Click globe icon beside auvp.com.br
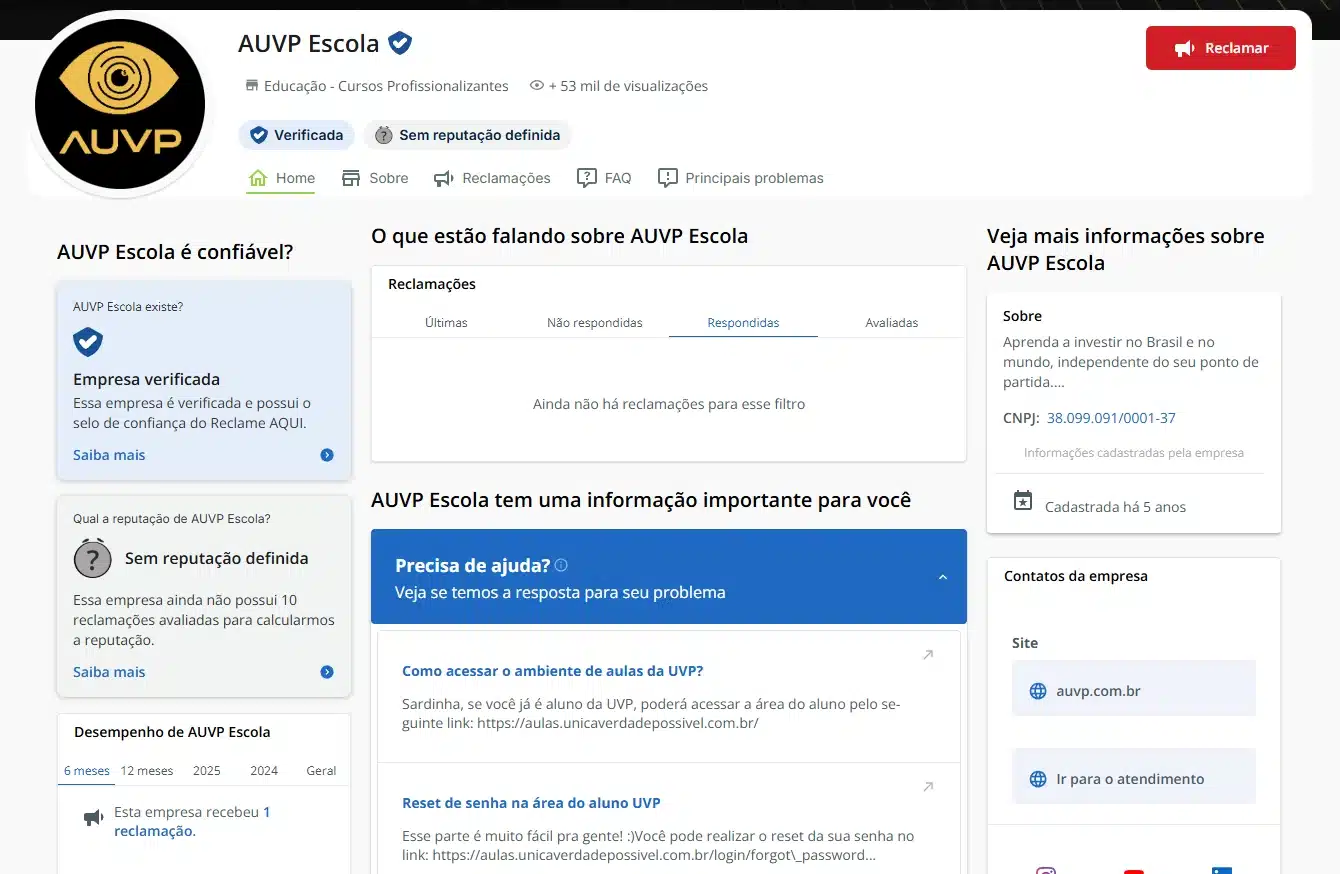The image size is (1340, 874). [x=1038, y=691]
